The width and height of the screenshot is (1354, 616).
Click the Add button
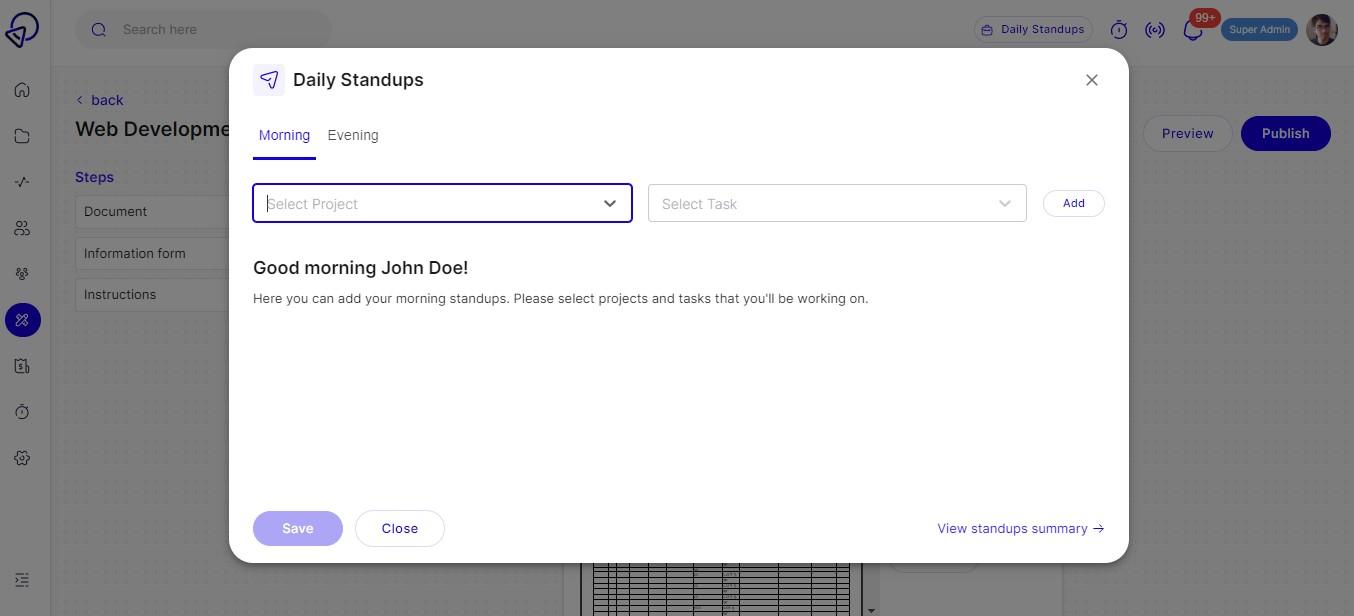tap(1072, 203)
